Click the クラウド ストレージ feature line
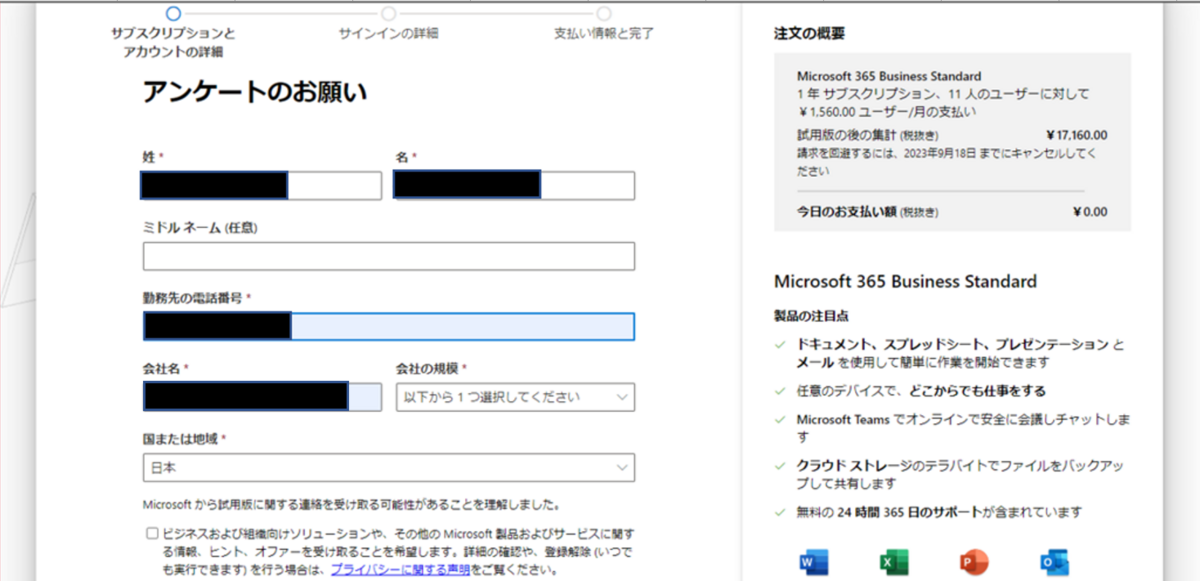The width and height of the screenshot is (1200, 581). click(961, 475)
